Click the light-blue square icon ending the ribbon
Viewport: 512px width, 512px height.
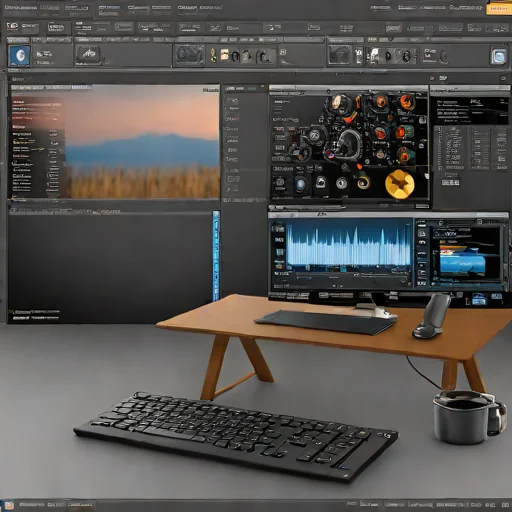click(x=499, y=56)
